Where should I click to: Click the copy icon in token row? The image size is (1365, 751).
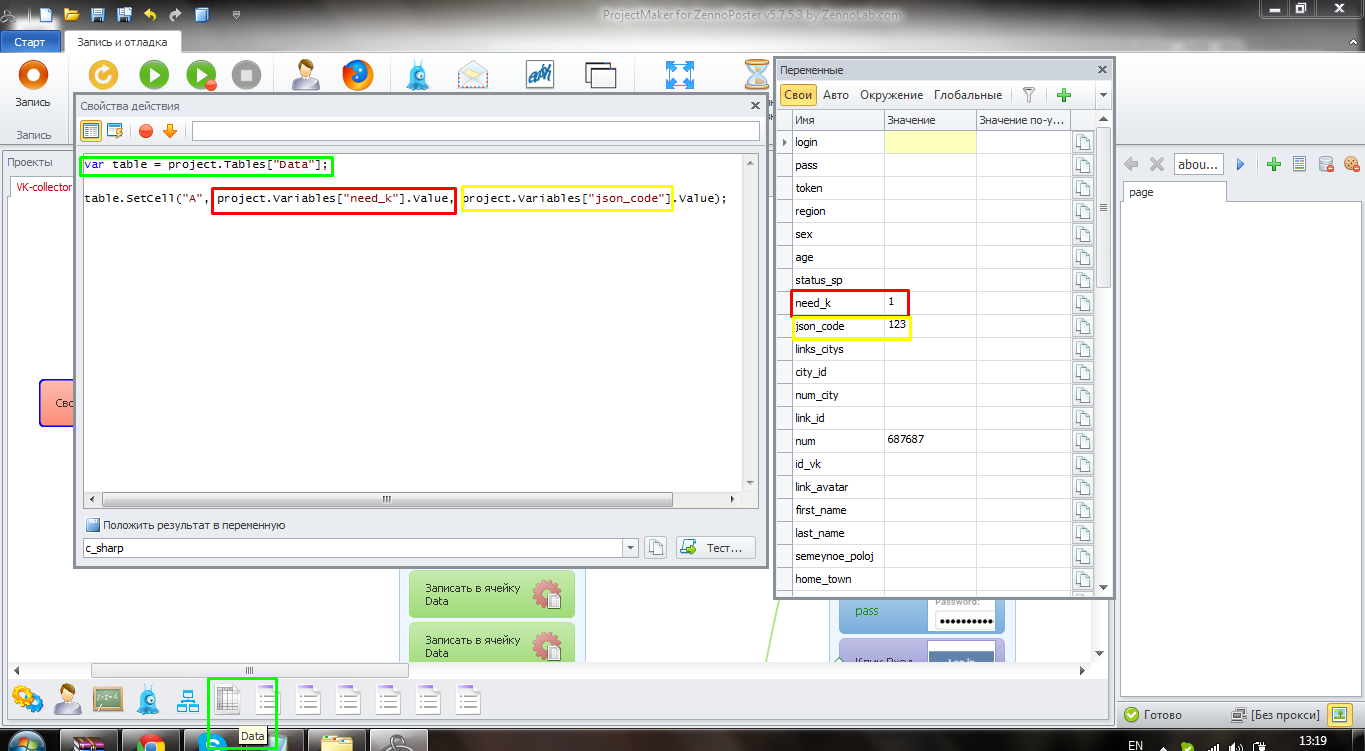pyautogui.click(x=1082, y=188)
